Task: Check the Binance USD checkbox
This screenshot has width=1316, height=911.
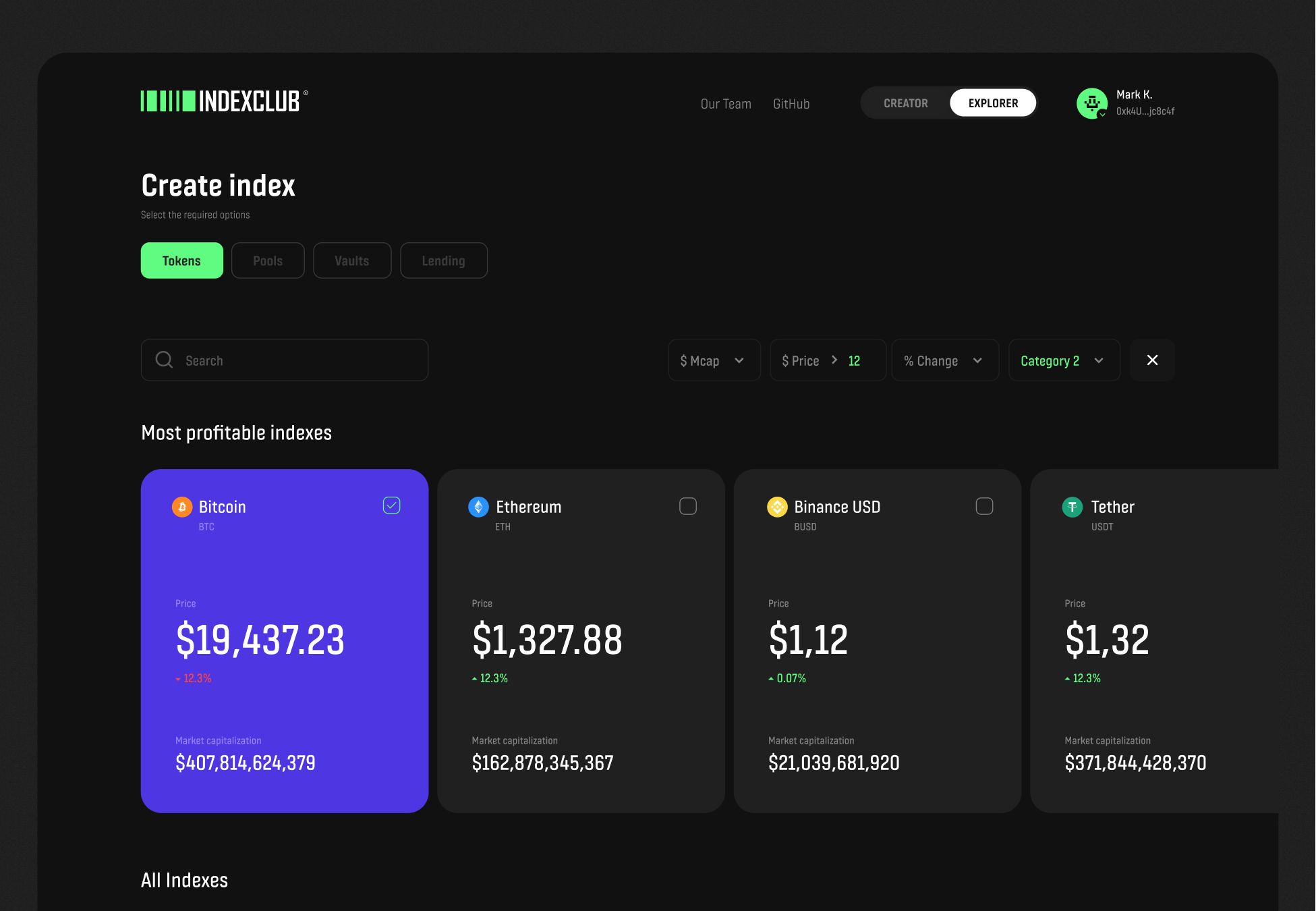Action: pyautogui.click(x=984, y=506)
